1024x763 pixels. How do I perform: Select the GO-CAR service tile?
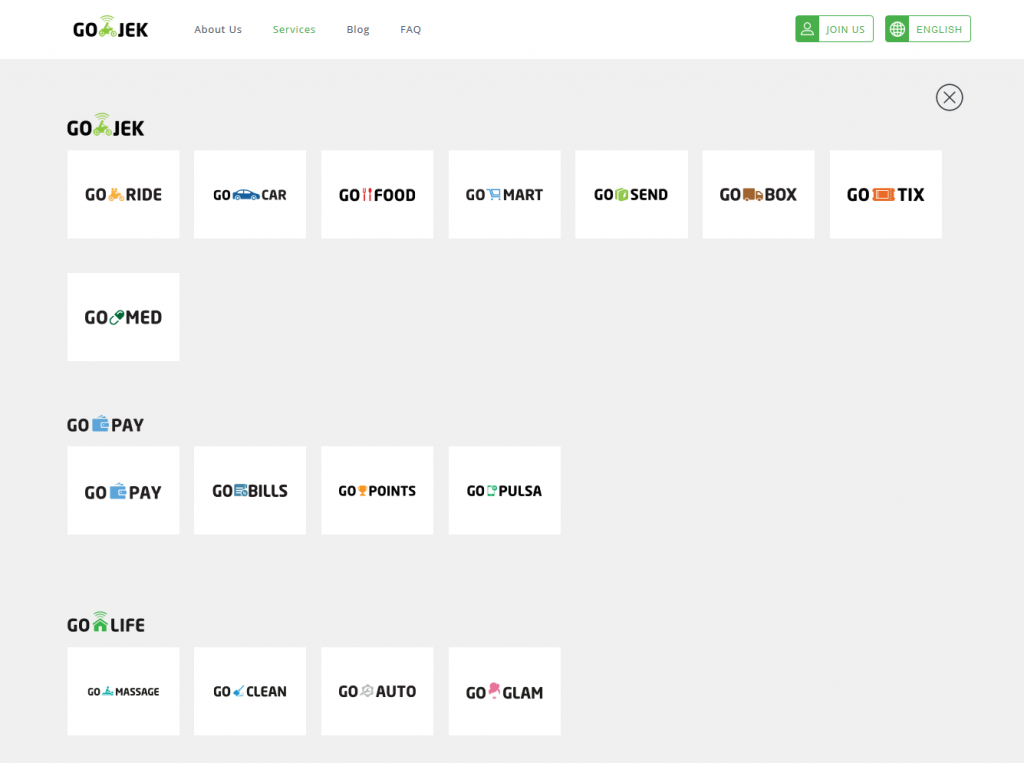pyautogui.click(x=250, y=195)
